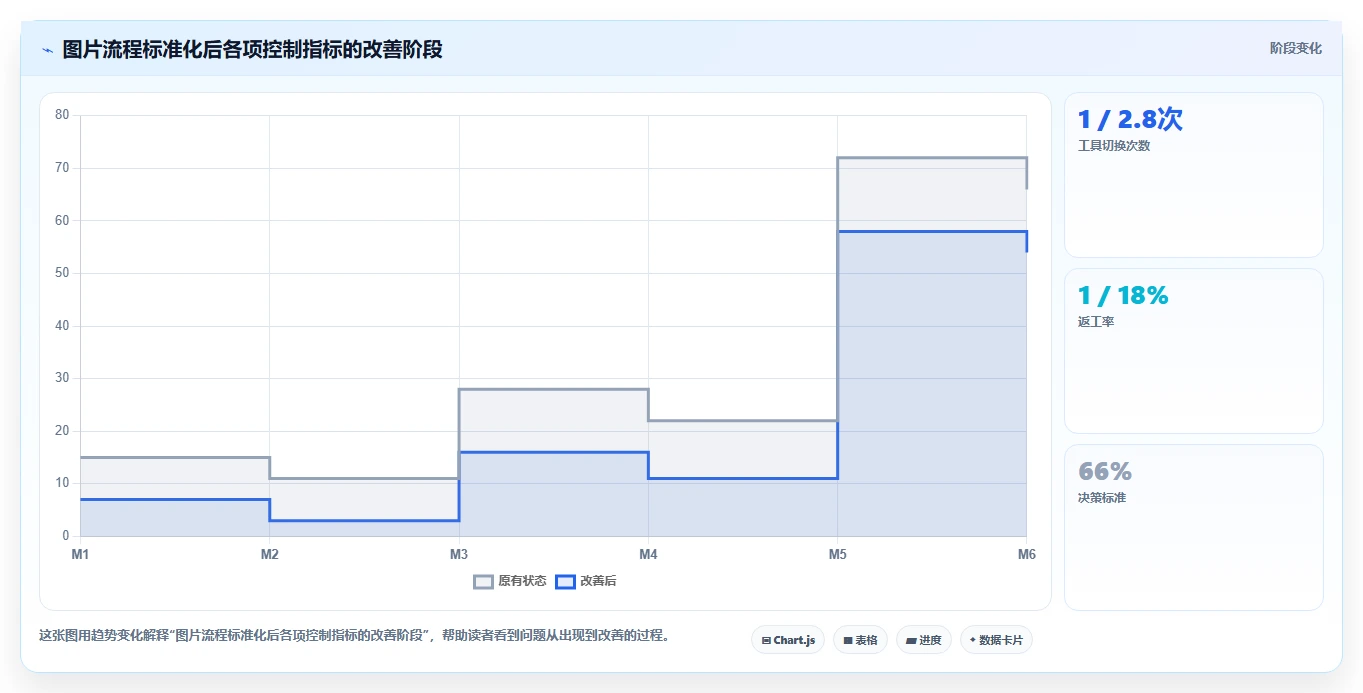The height and width of the screenshot is (693, 1363).
Task: Click the 阶段变化 label in the header
Action: tap(1295, 48)
